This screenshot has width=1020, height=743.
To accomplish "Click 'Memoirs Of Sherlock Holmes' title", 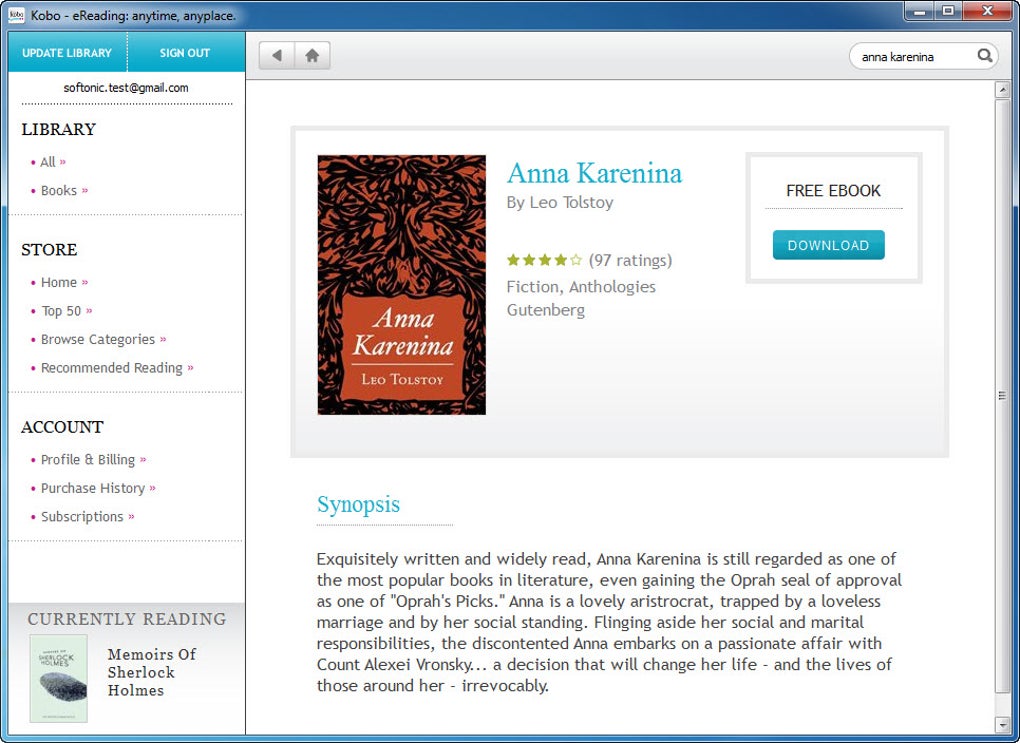I will tap(152, 672).
